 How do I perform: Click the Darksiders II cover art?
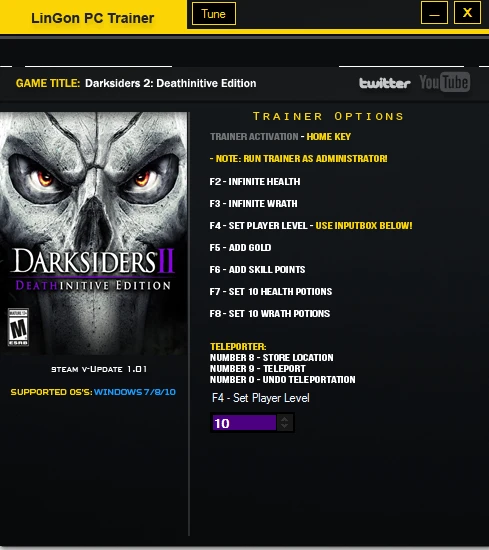[93, 233]
